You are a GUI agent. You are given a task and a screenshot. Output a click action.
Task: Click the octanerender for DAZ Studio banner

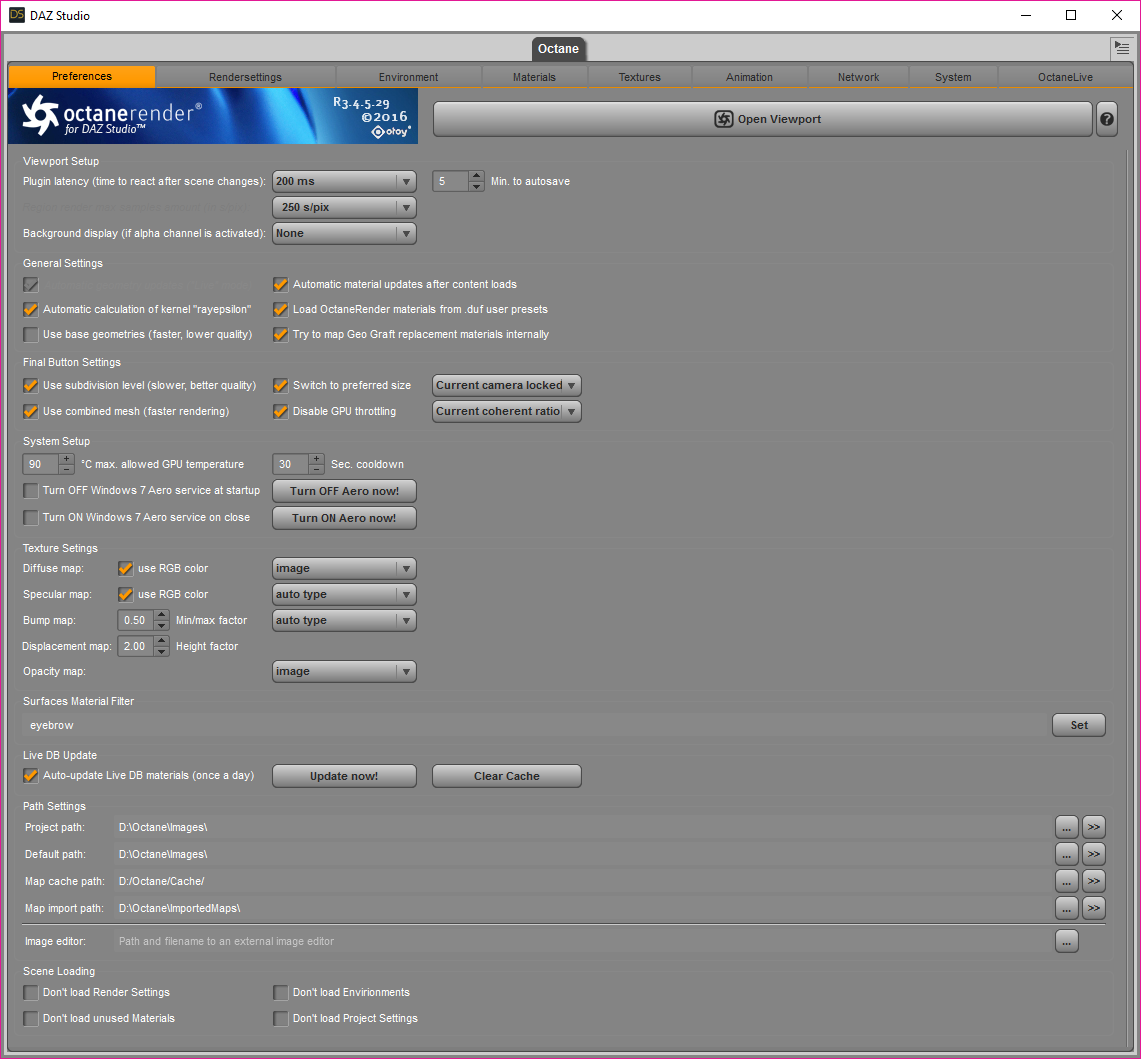(212, 116)
